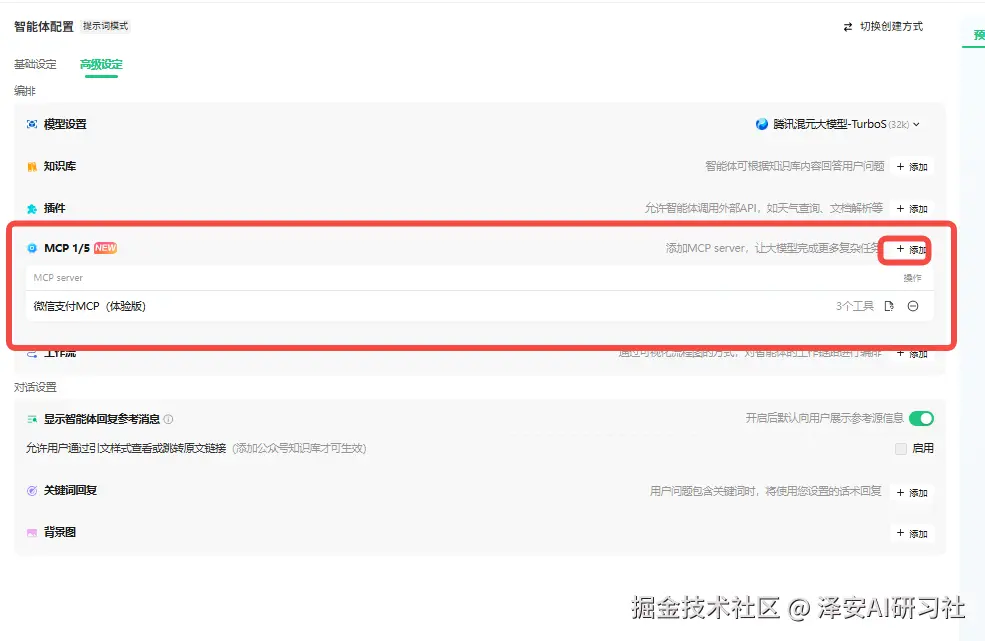Click the 提示词模式 tag

click(106, 26)
